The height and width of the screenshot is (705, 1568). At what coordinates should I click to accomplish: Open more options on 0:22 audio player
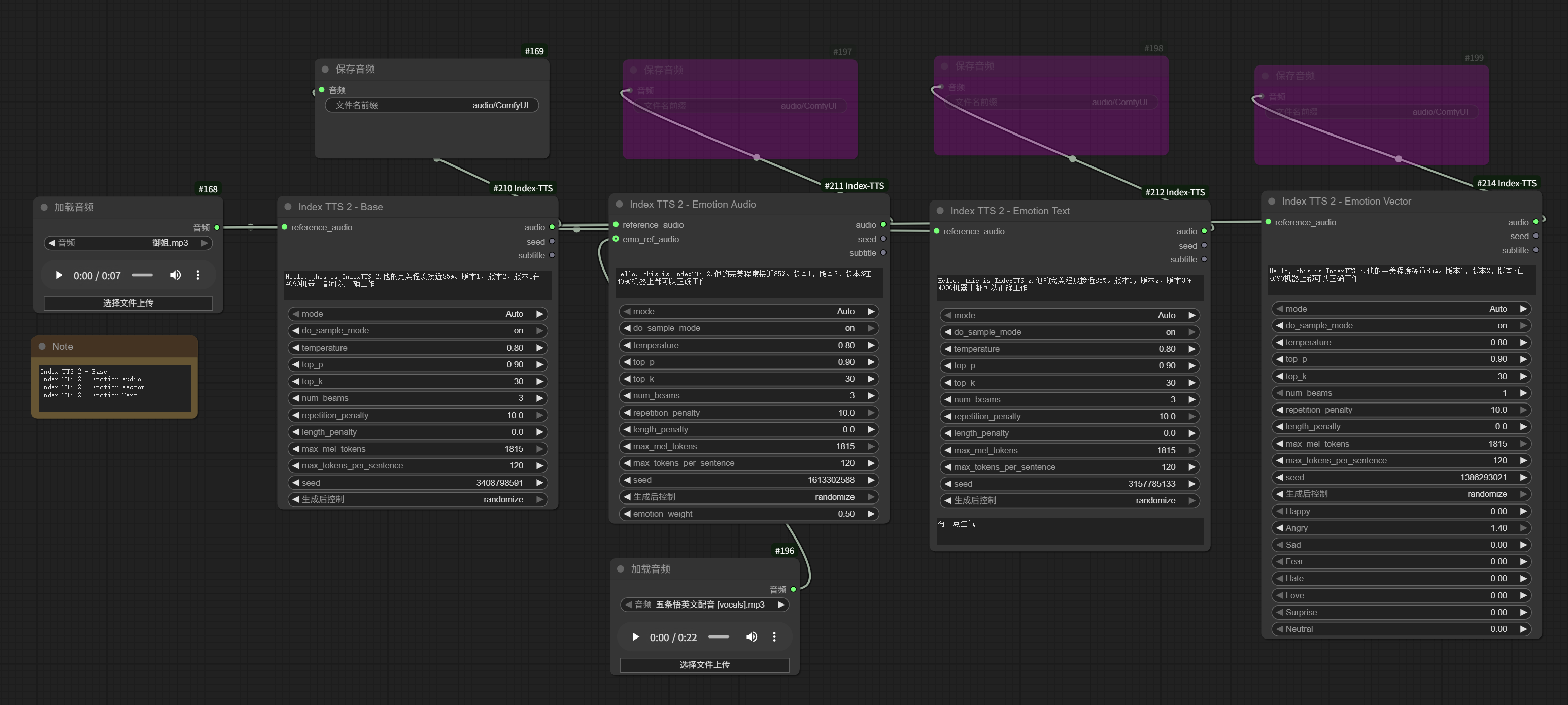(x=774, y=637)
